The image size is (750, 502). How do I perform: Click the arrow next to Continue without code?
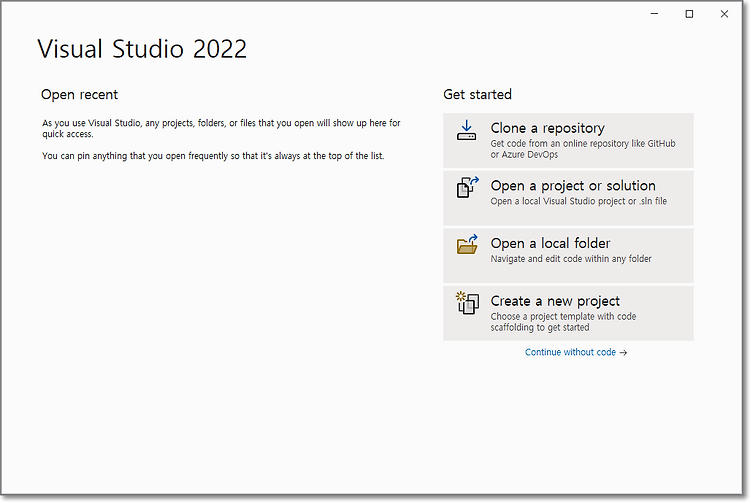[x=623, y=353]
